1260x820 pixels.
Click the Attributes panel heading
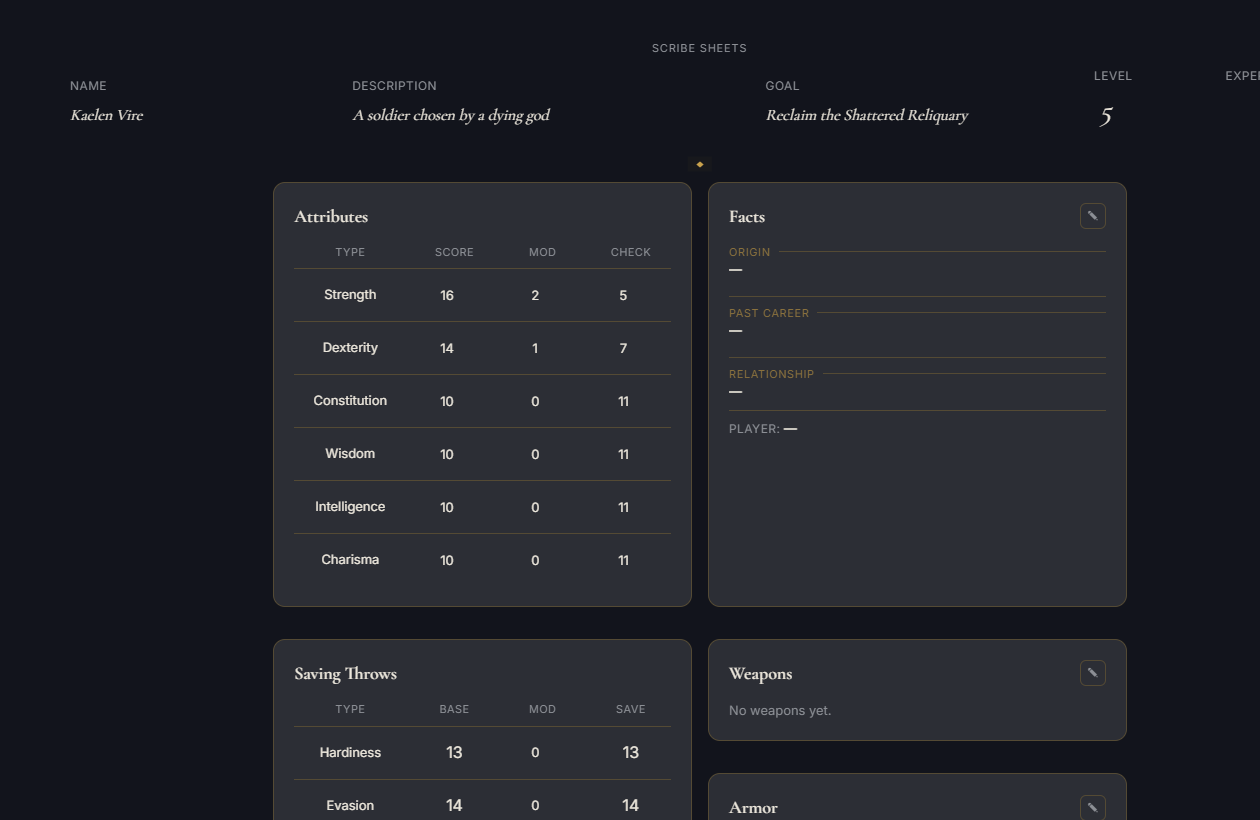pyautogui.click(x=331, y=217)
